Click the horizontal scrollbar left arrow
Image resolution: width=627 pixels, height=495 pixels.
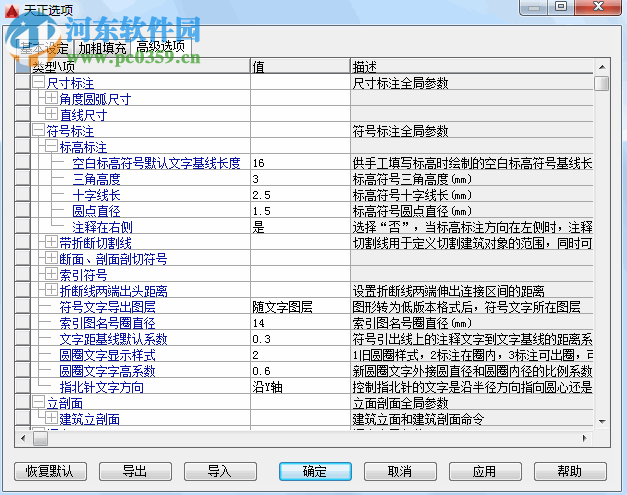(x=23, y=438)
